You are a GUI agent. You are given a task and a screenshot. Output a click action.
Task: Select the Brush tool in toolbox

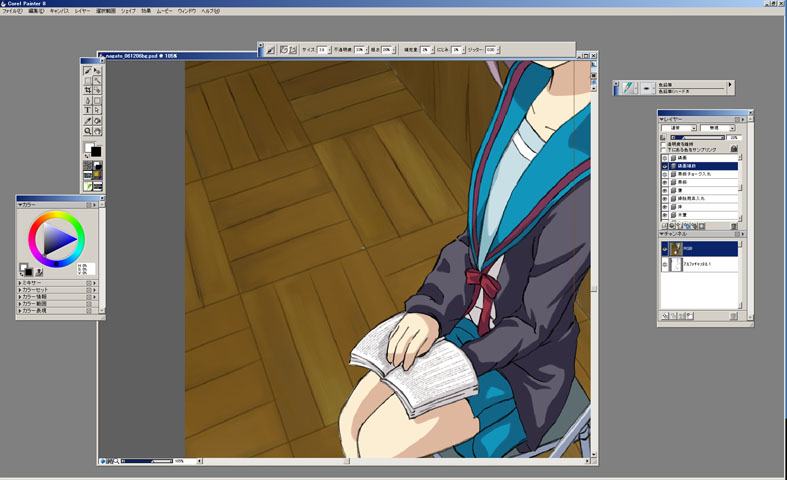point(87,71)
